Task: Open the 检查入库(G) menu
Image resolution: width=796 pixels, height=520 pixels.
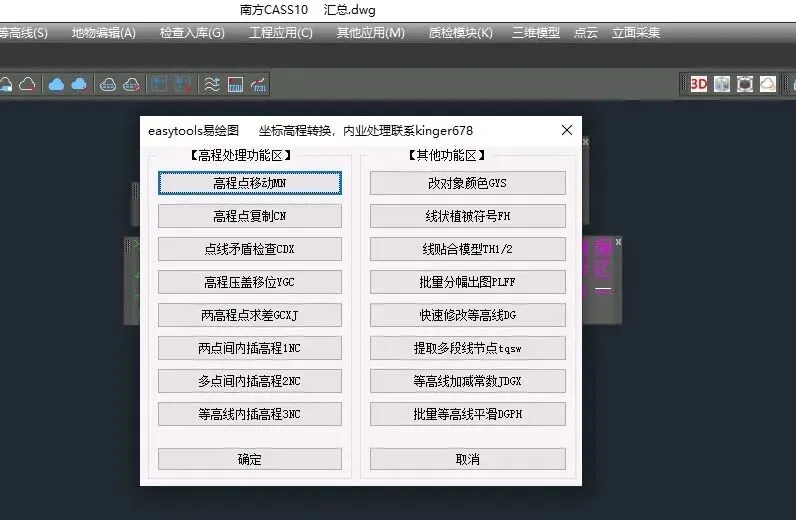Action: 192,33
